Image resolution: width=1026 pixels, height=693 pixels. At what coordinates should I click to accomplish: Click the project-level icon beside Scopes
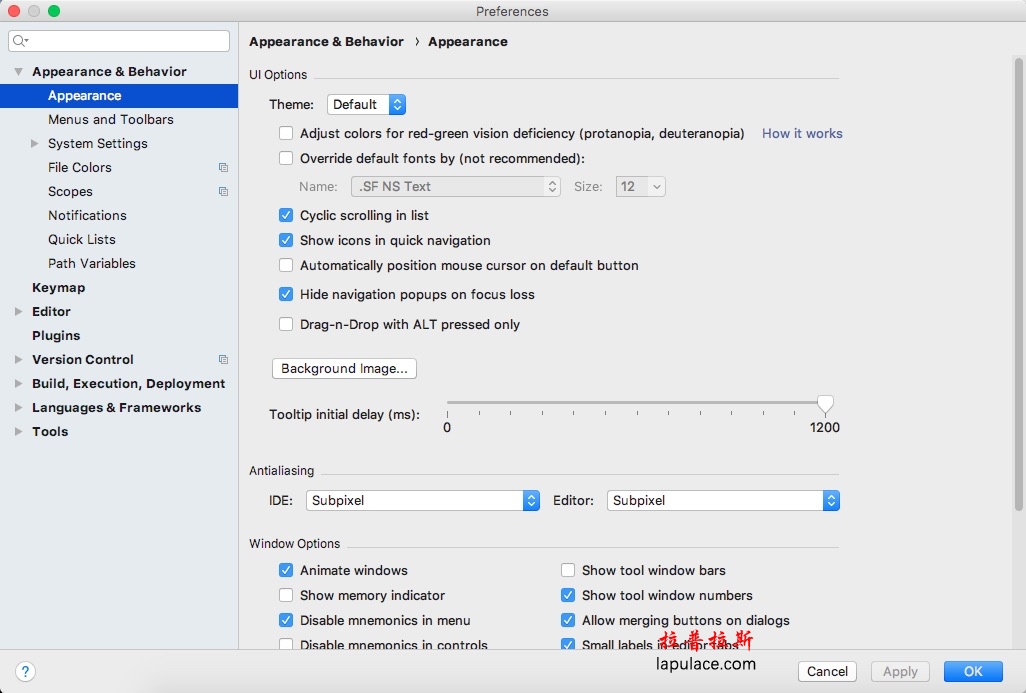pyautogui.click(x=223, y=192)
